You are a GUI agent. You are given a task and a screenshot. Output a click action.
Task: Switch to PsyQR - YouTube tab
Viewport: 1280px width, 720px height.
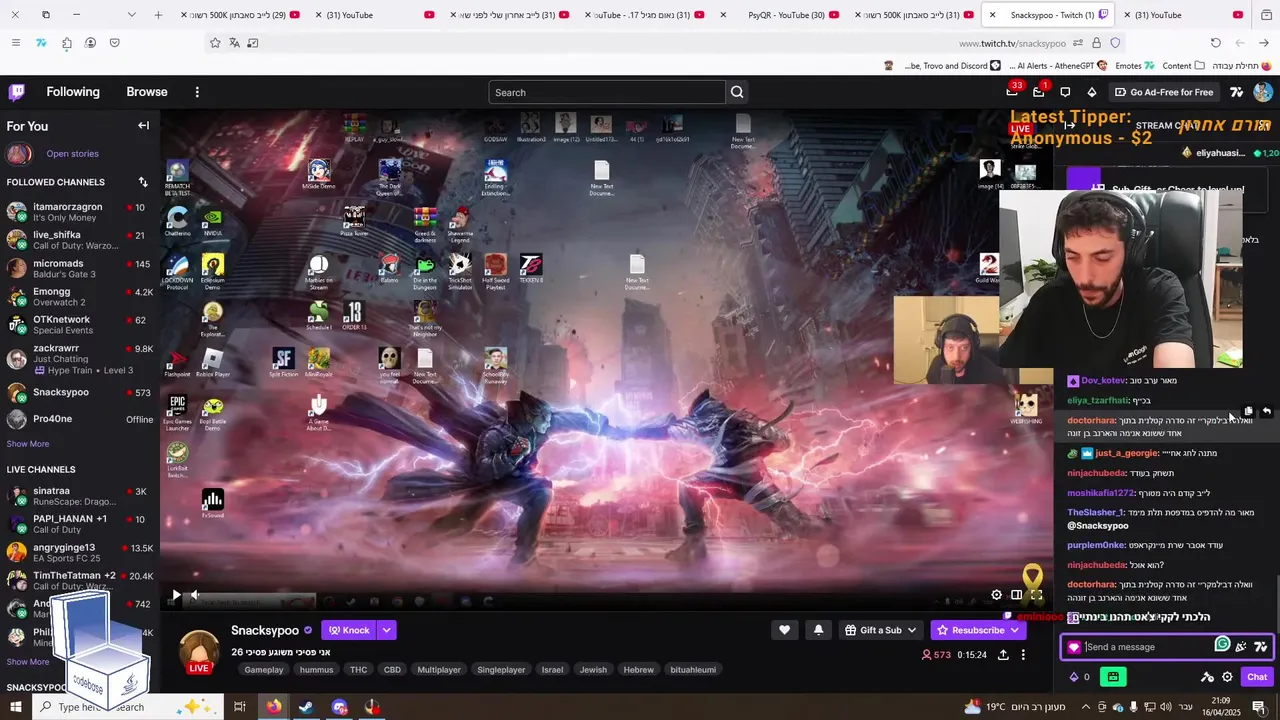coord(787,15)
